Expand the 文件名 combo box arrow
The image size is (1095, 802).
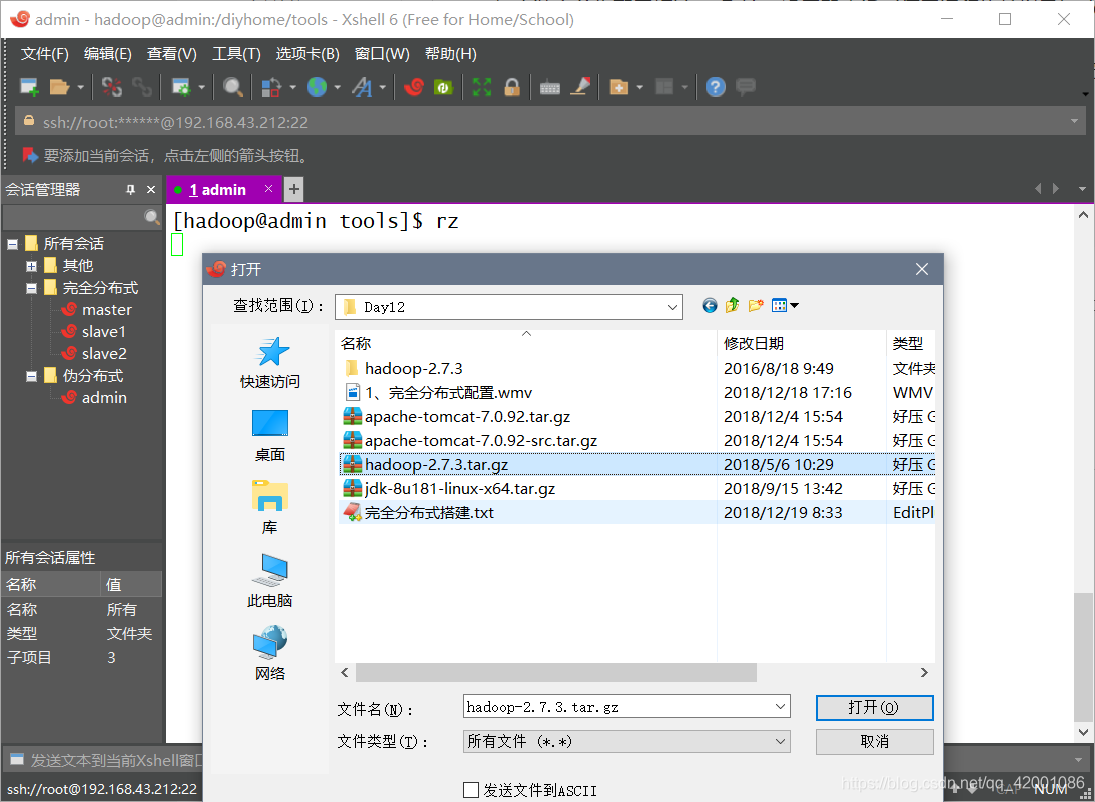pyautogui.click(x=781, y=706)
